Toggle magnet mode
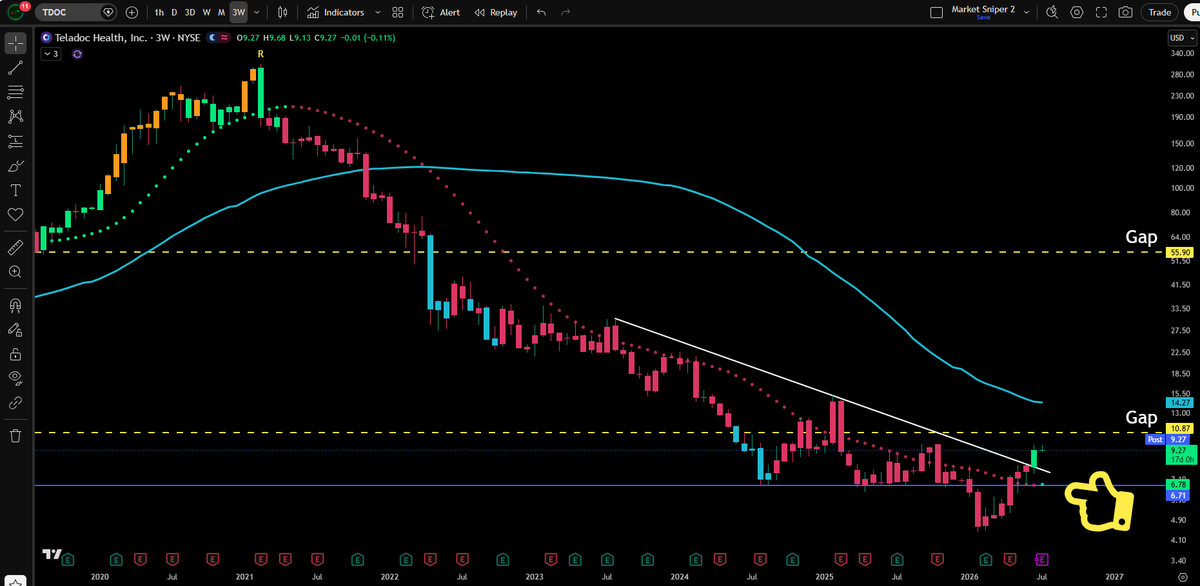Image resolution: width=1200 pixels, height=586 pixels. [15, 305]
